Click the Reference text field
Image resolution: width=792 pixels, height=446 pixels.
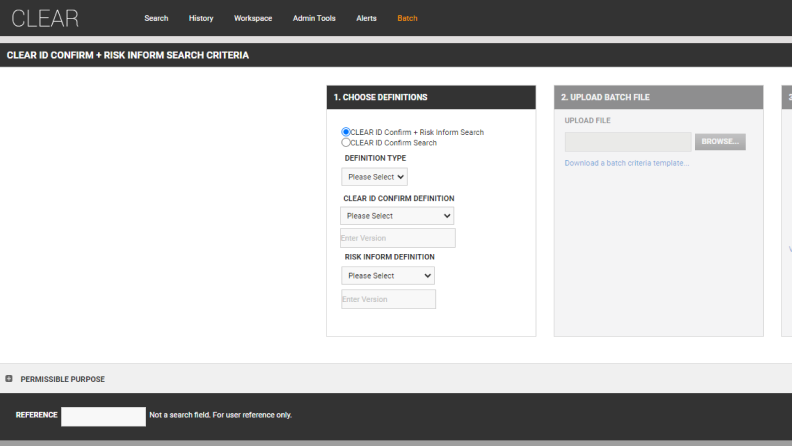(103, 416)
